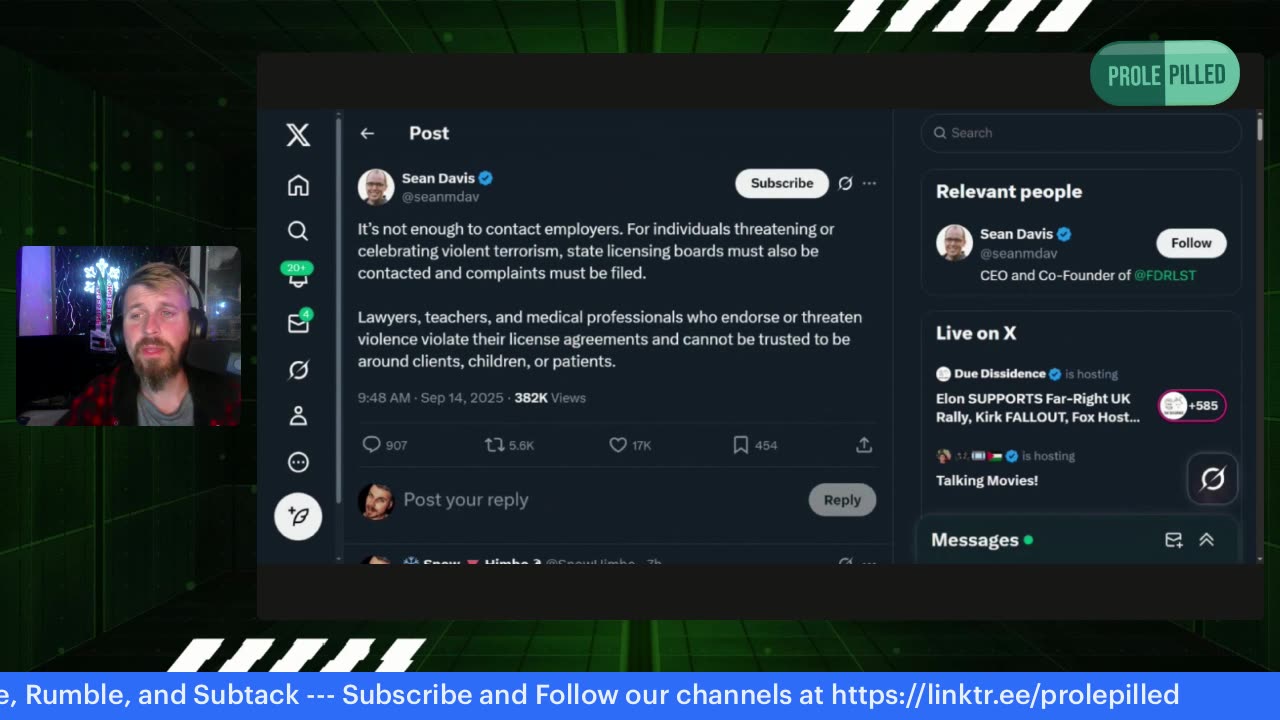Bookmark the Sean Davis post

pos(741,445)
